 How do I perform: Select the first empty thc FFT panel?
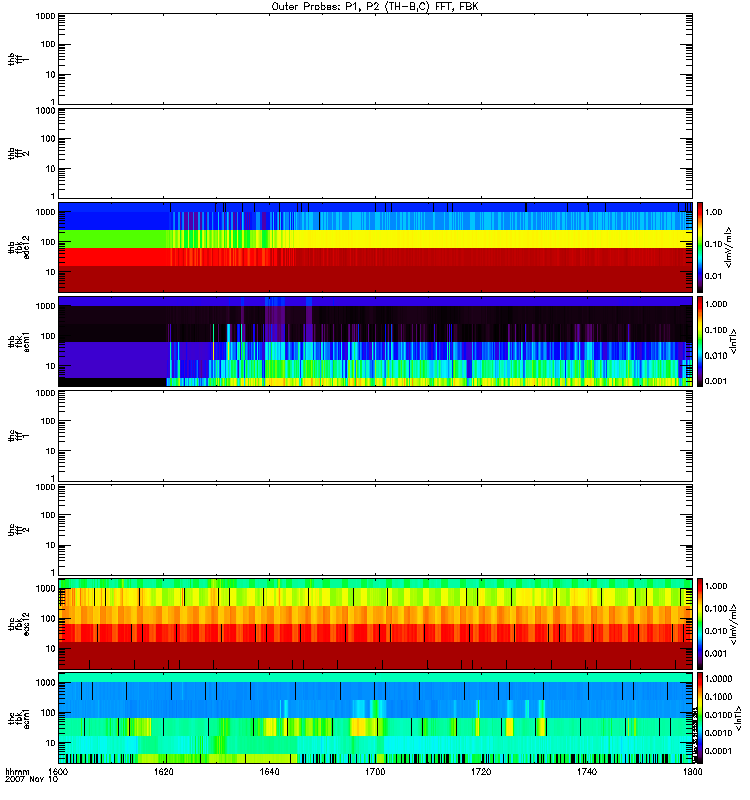375,435
